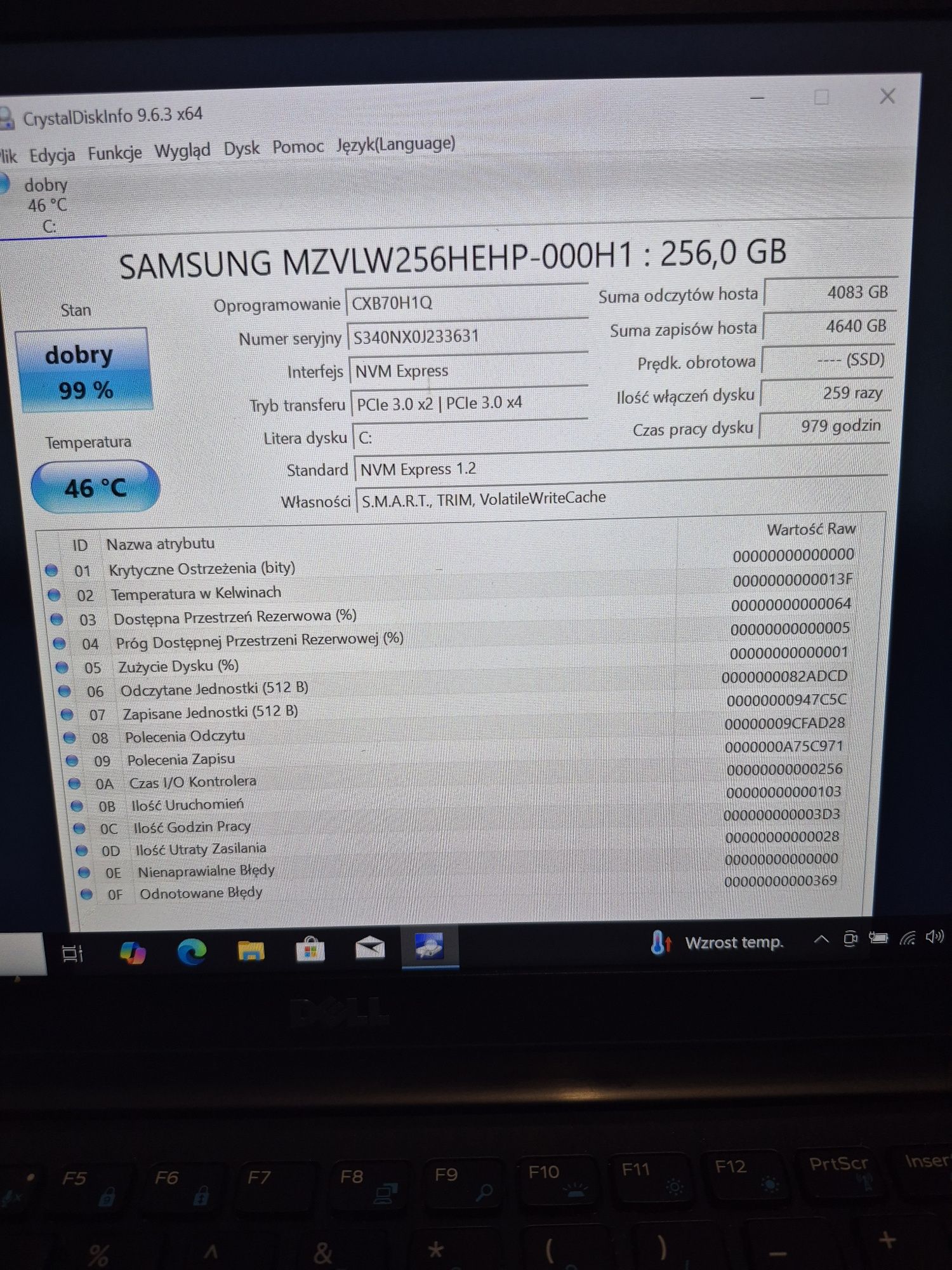952x1270 pixels.
Task: Open the Dysk menu
Action: tap(241, 149)
